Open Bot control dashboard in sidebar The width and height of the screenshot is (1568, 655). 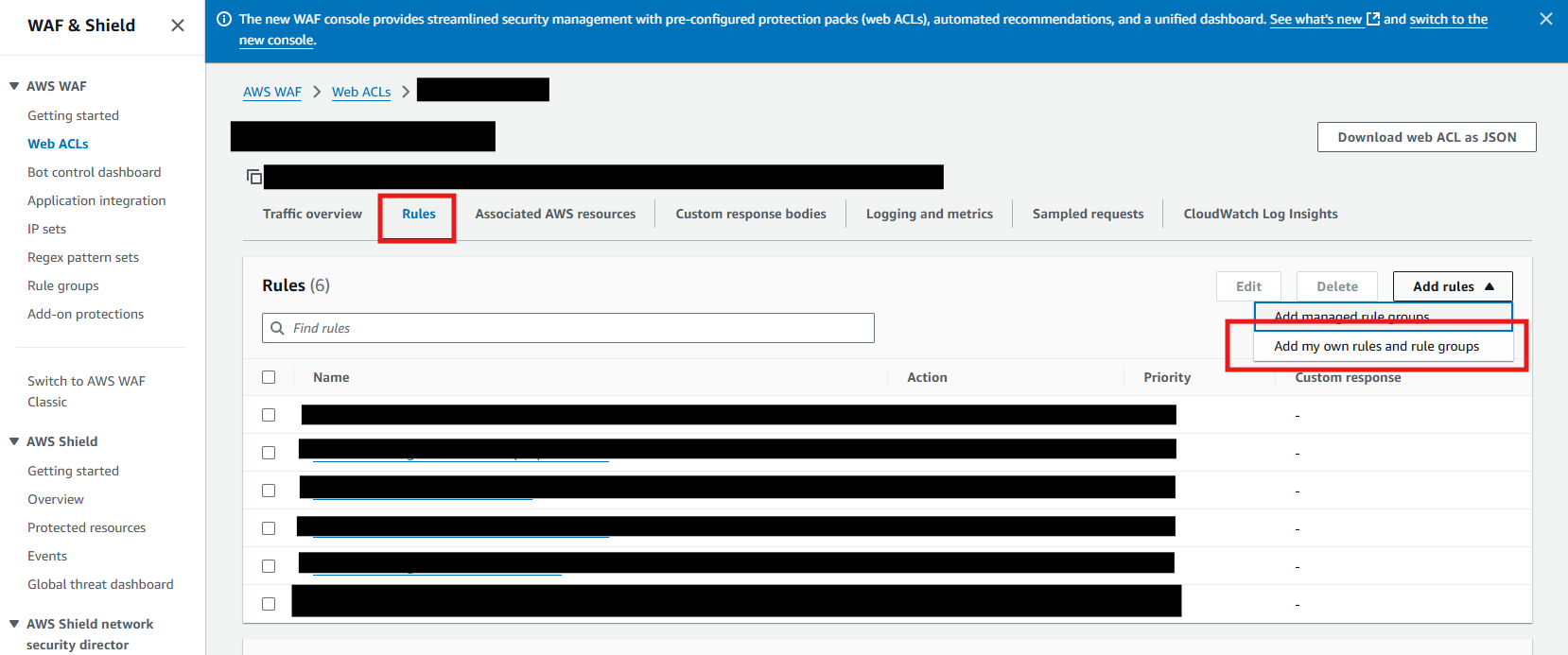click(x=94, y=172)
